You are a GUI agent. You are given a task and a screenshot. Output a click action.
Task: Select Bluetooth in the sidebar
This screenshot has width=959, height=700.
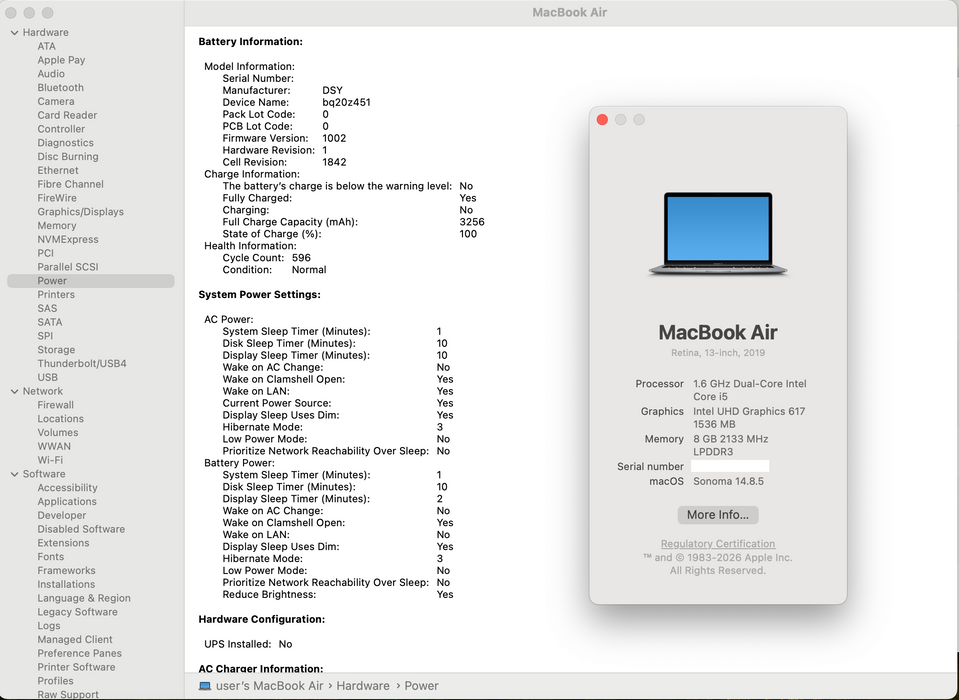61,87
